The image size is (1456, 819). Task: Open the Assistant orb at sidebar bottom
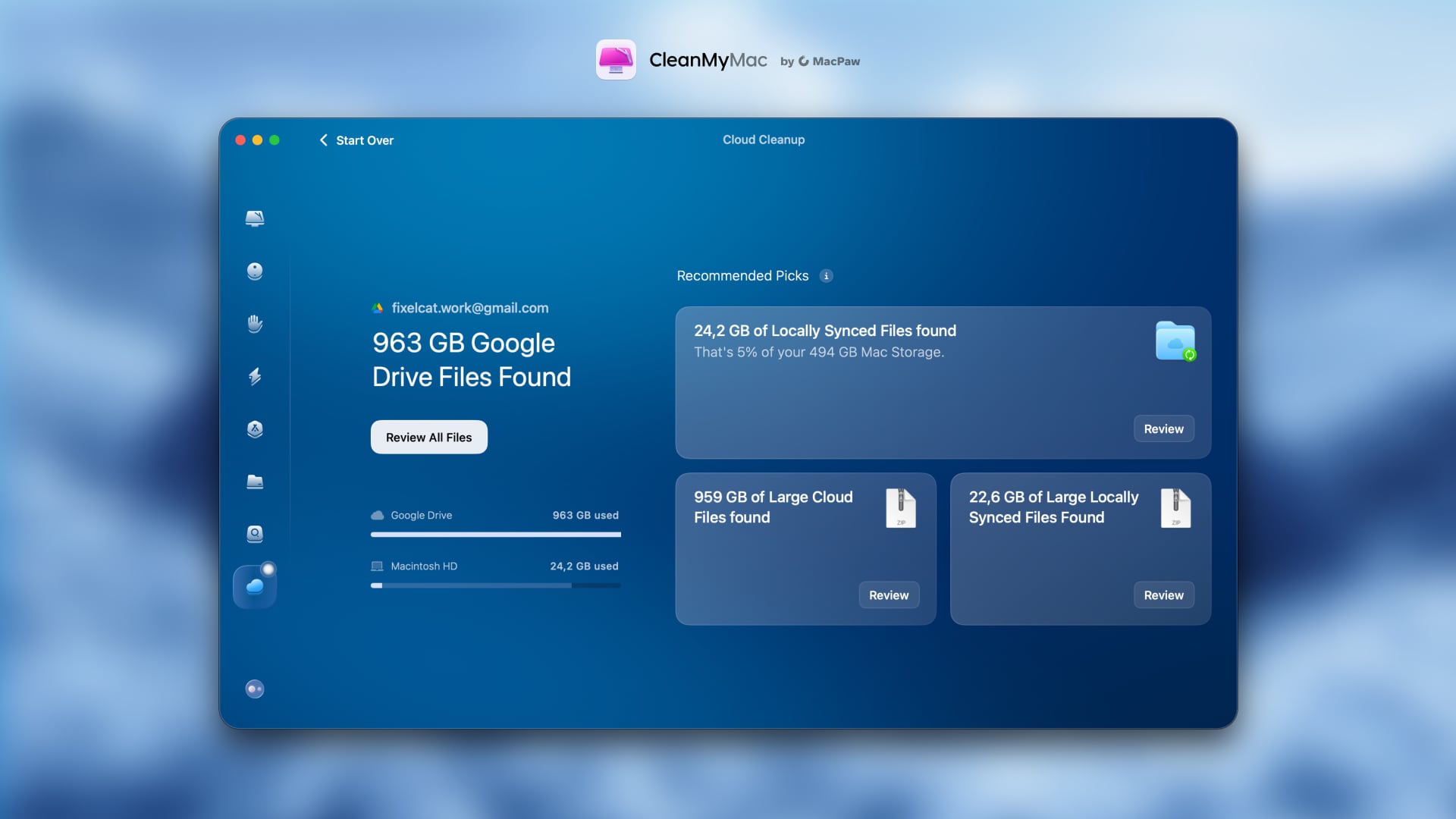[255, 689]
